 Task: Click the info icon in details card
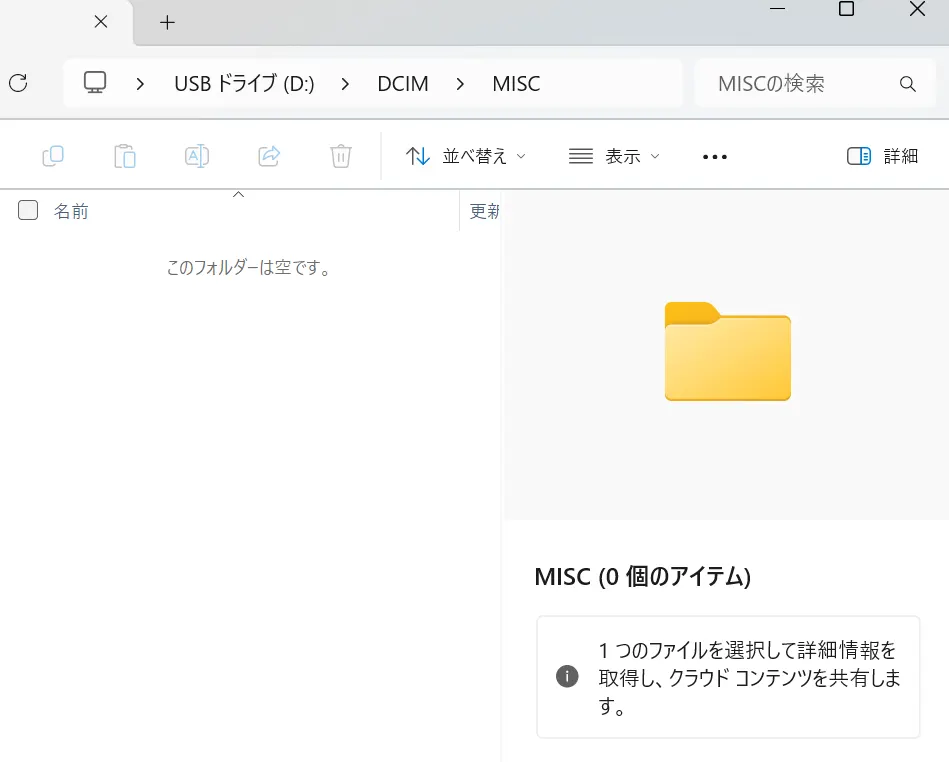click(x=567, y=676)
